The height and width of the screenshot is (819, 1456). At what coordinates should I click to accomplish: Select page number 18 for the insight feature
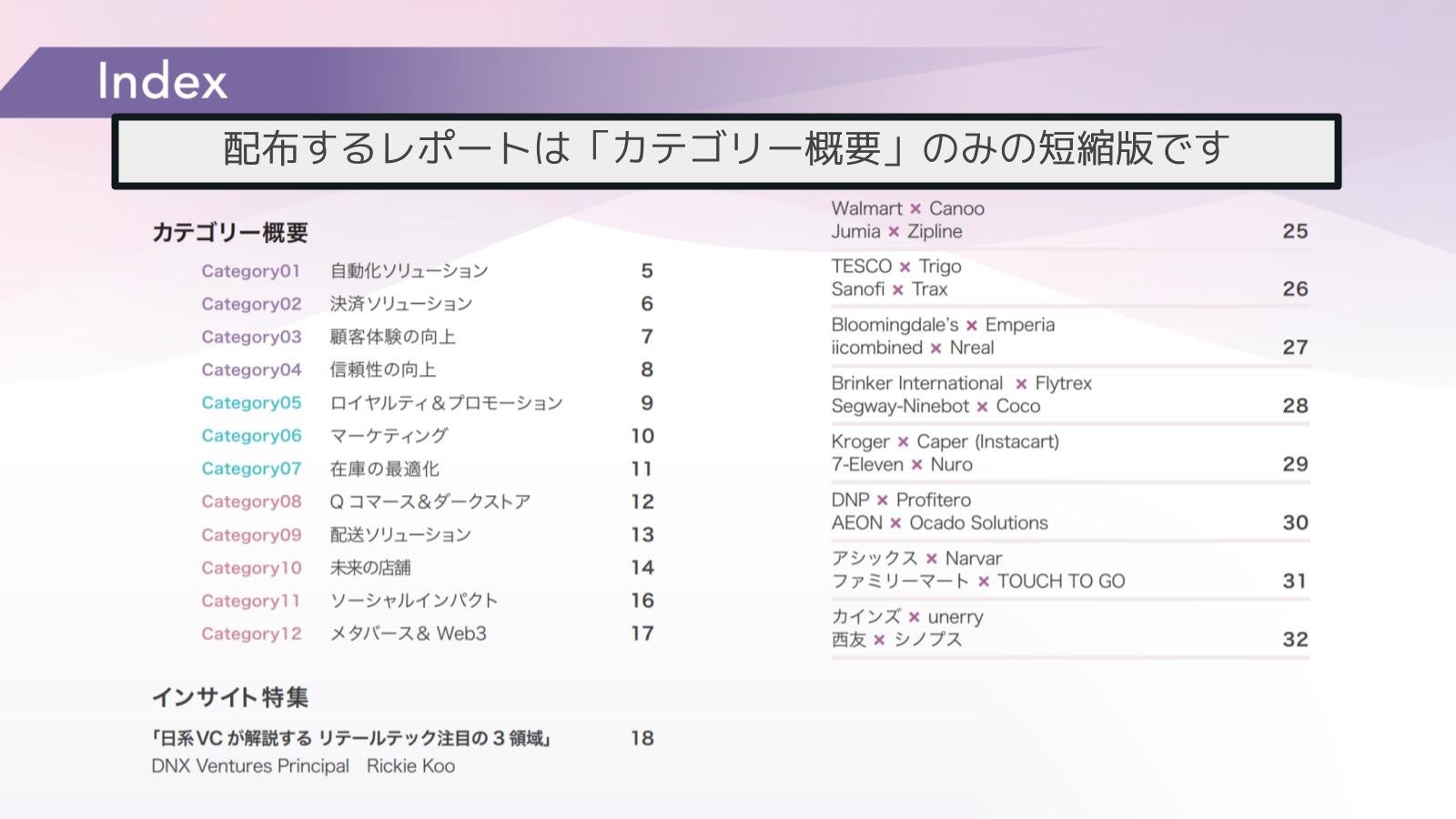642,738
